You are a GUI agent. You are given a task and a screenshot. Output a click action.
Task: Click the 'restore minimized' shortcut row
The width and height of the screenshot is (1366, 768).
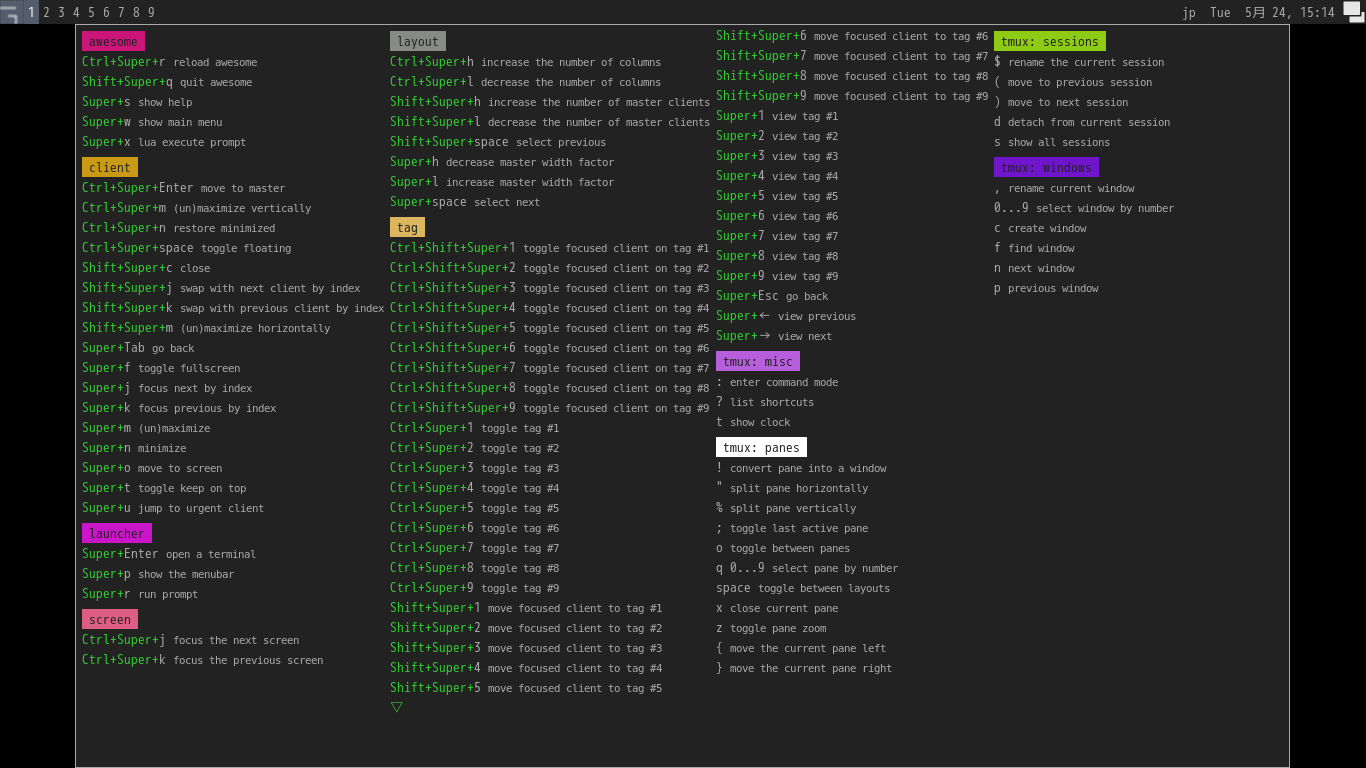(179, 228)
